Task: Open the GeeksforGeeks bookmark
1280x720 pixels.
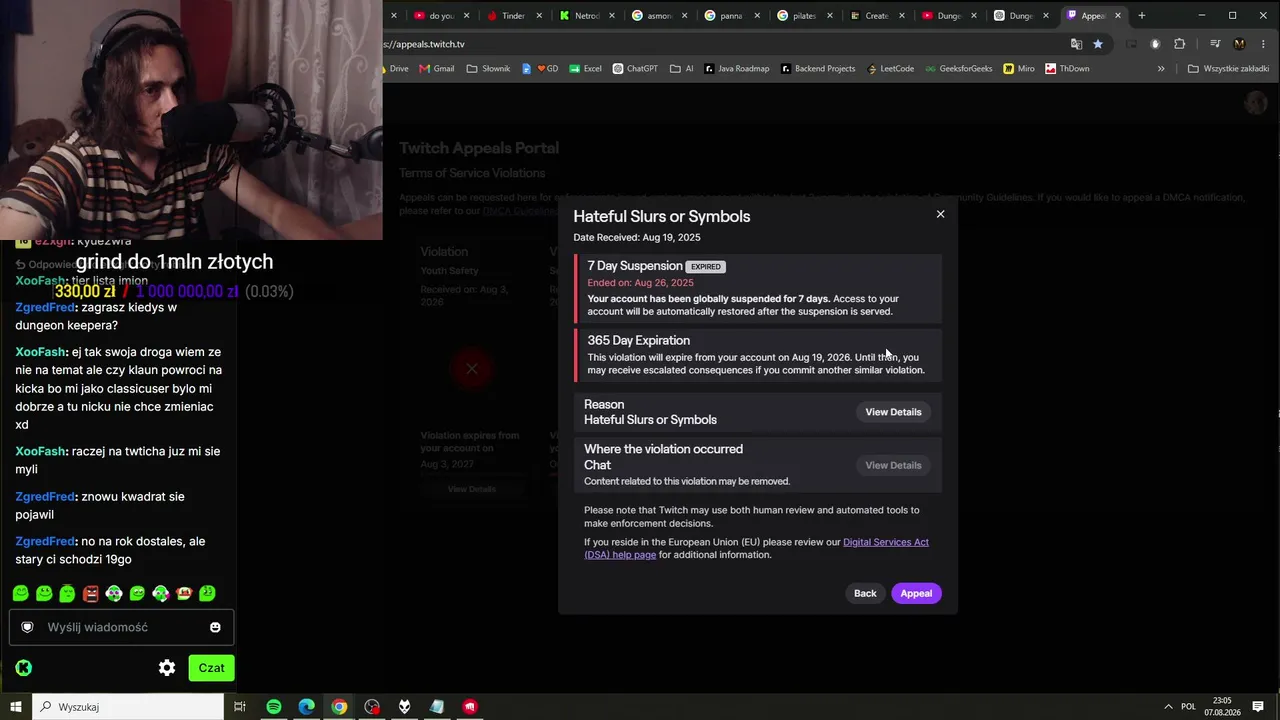Action: (958, 69)
